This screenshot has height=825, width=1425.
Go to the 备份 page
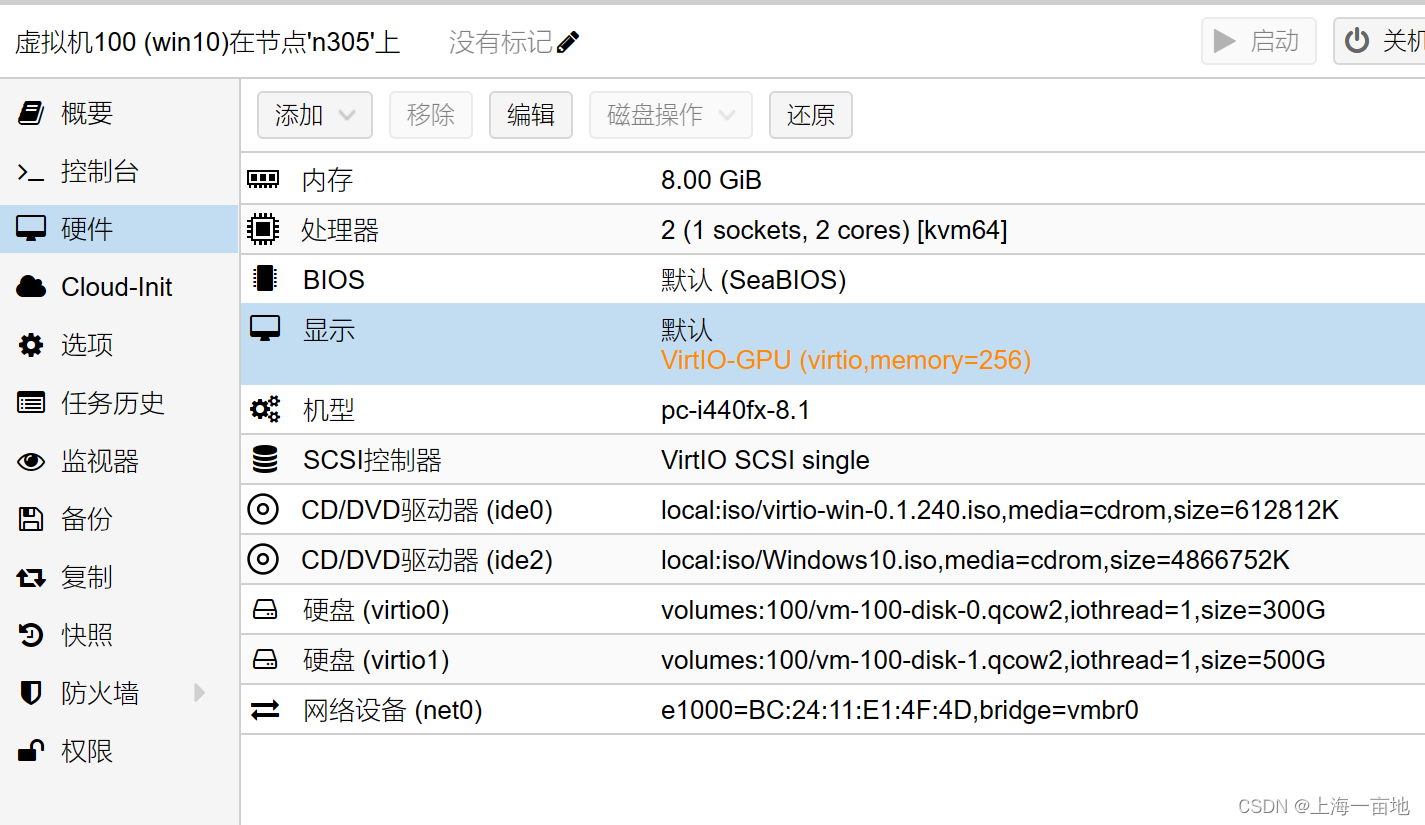[119, 519]
